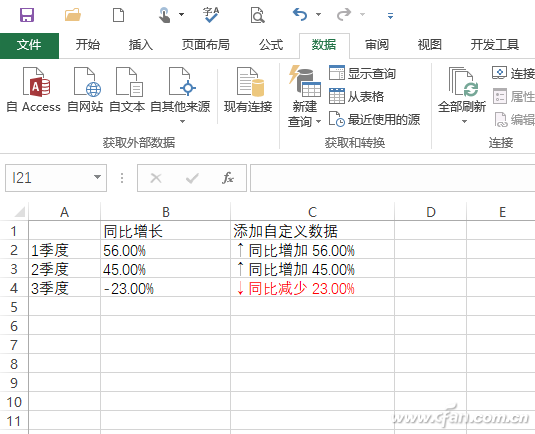Image resolution: width=535 pixels, height=434 pixels.
Task: Click 从表格 button
Action: [x=356, y=97]
